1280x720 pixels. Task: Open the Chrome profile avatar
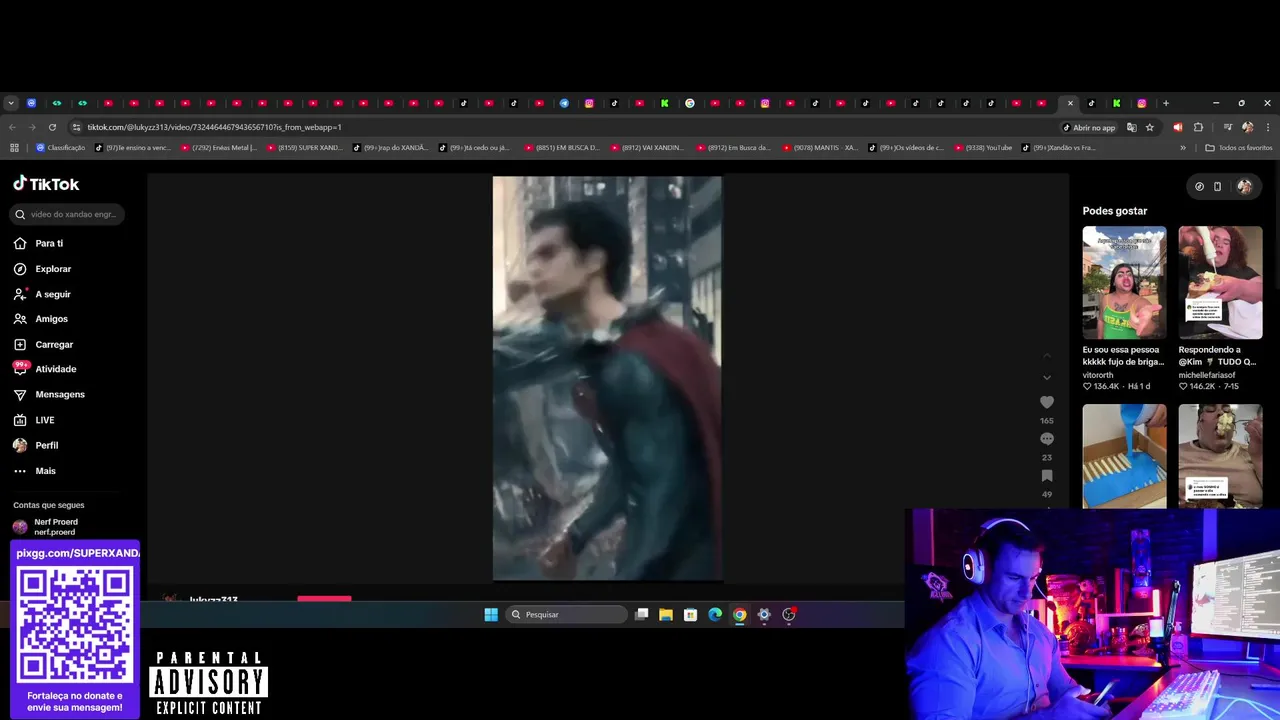[1247, 127]
